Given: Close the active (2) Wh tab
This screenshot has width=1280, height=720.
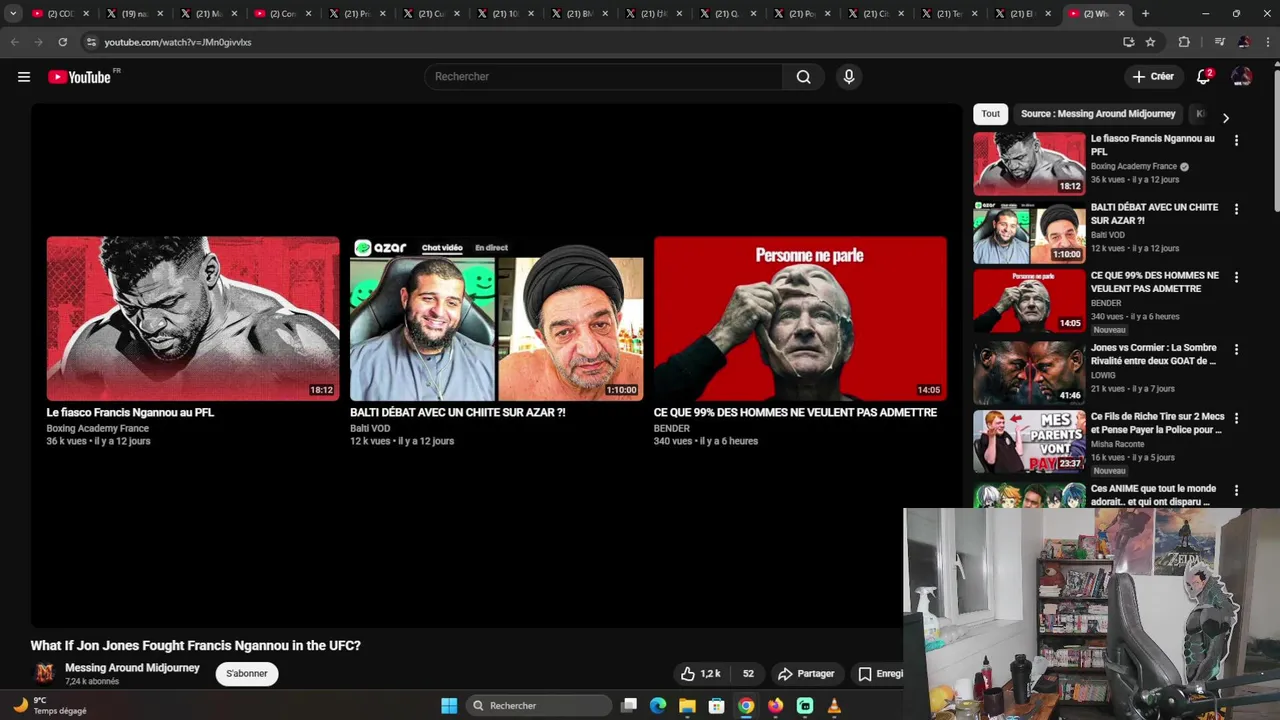Looking at the screenshot, I should pyautogui.click(x=1121, y=14).
